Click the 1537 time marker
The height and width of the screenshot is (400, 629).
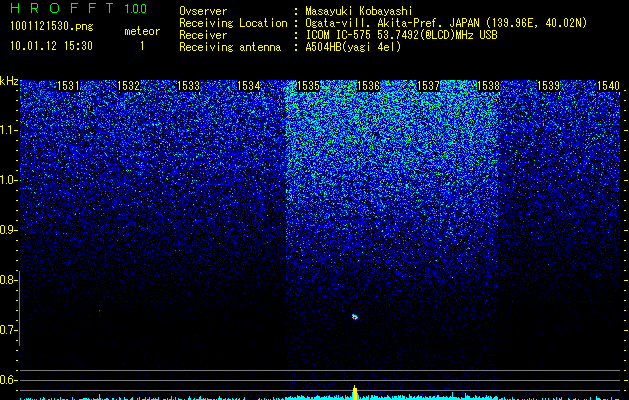tap(428, 86)
